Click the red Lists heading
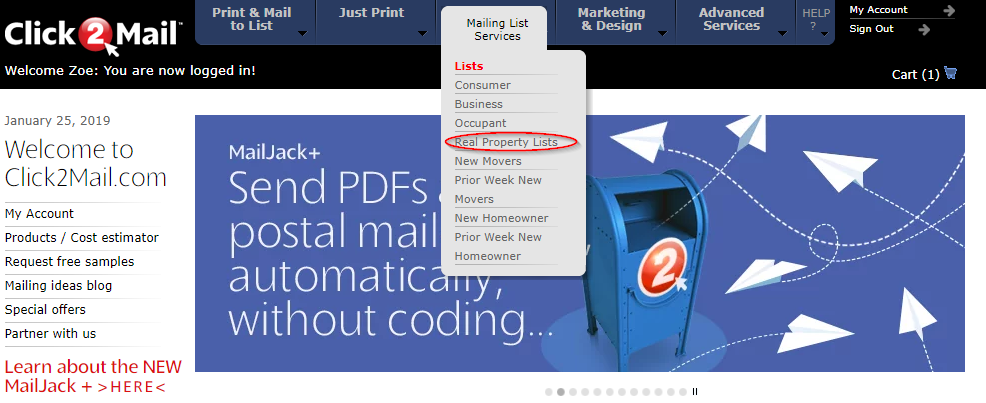Viewport: 986px width, 403px height. (x=469, y=66)
